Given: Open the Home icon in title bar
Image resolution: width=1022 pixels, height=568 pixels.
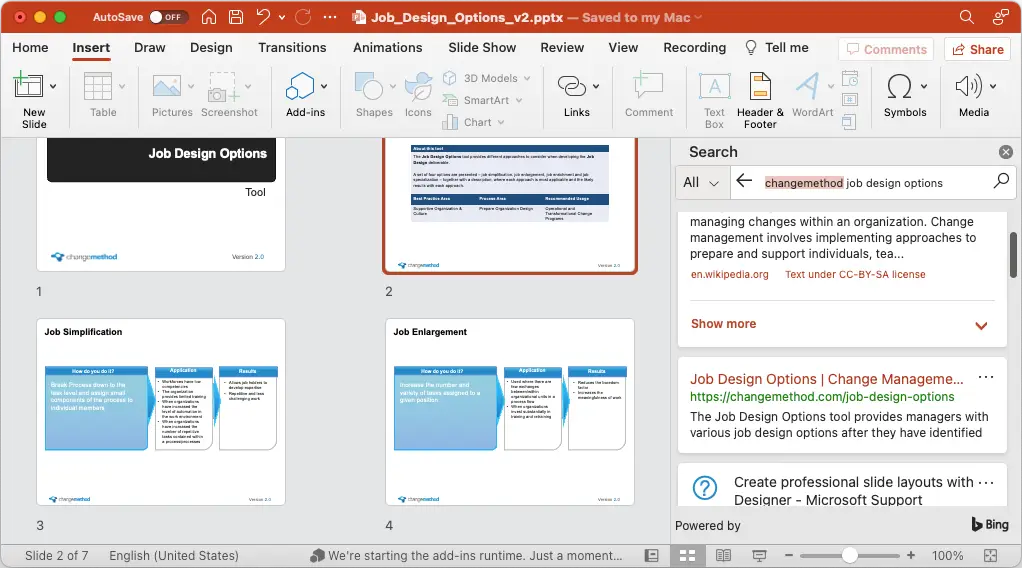Looking at the screenshot, I should 209,17.
